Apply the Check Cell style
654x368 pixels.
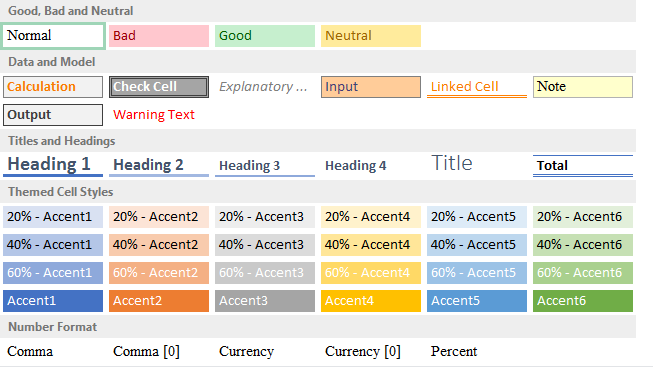(159, 87)
